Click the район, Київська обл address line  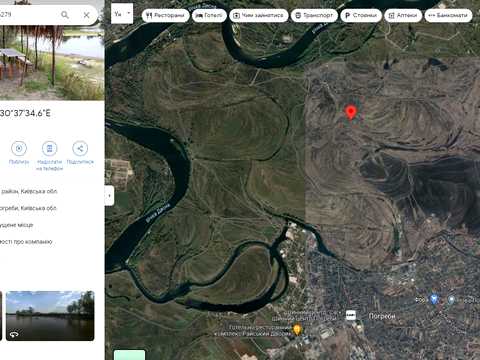29,191
